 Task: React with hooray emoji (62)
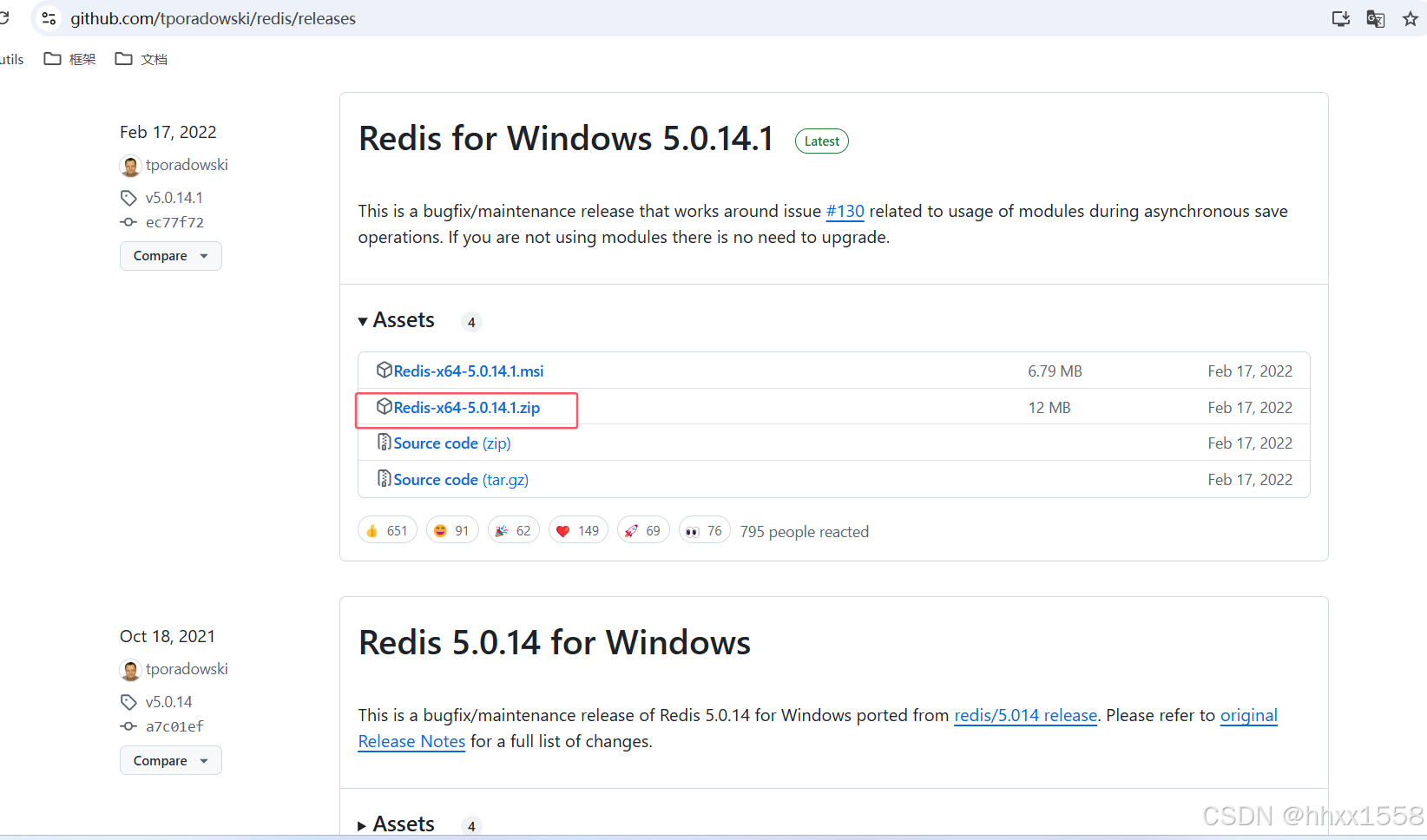pyautogui.click(x=513, y=530)
